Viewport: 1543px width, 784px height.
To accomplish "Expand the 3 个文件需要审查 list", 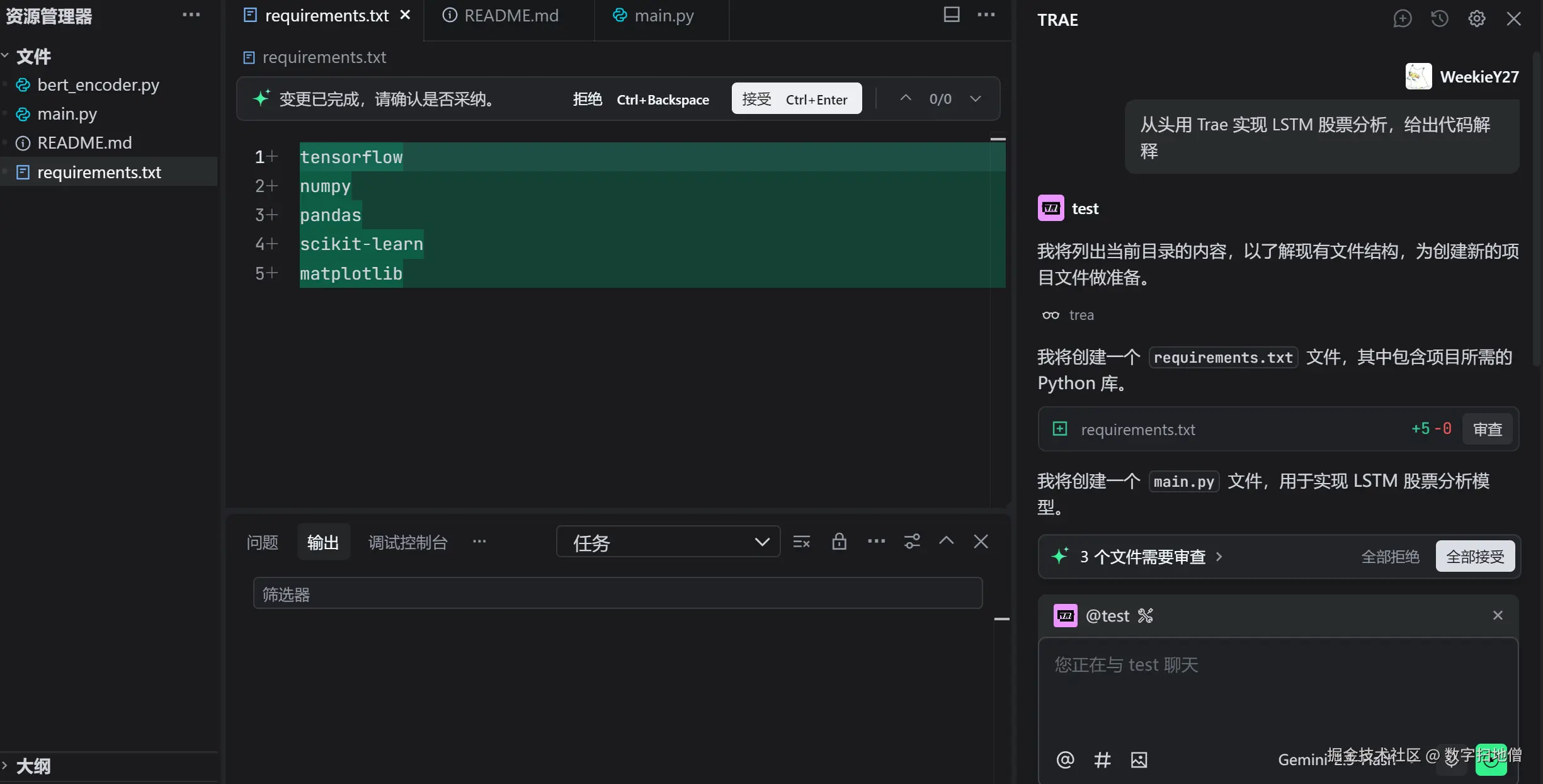I will pyautogui.click(x=1151, y=557).
